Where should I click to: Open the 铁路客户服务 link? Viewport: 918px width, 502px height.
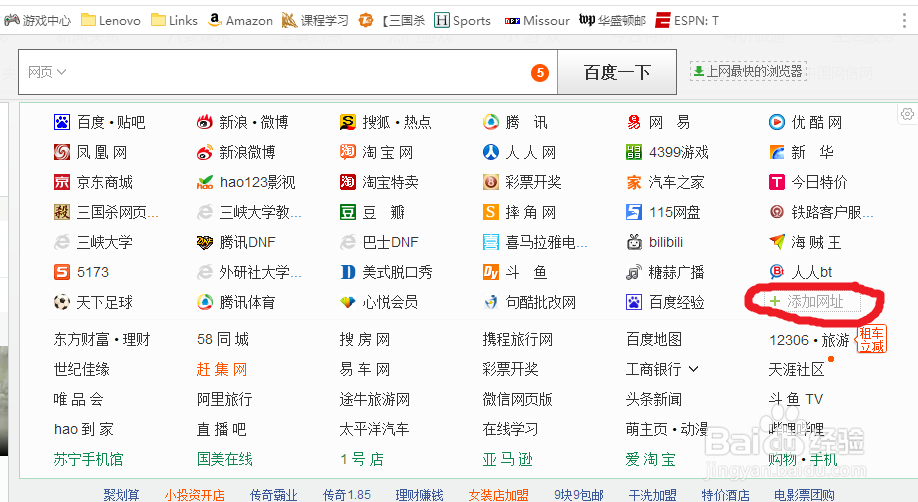[x=832, y=212]
